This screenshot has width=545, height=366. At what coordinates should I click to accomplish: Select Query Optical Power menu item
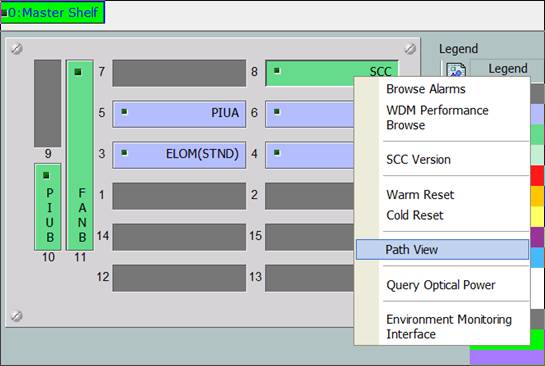(441, 285)
